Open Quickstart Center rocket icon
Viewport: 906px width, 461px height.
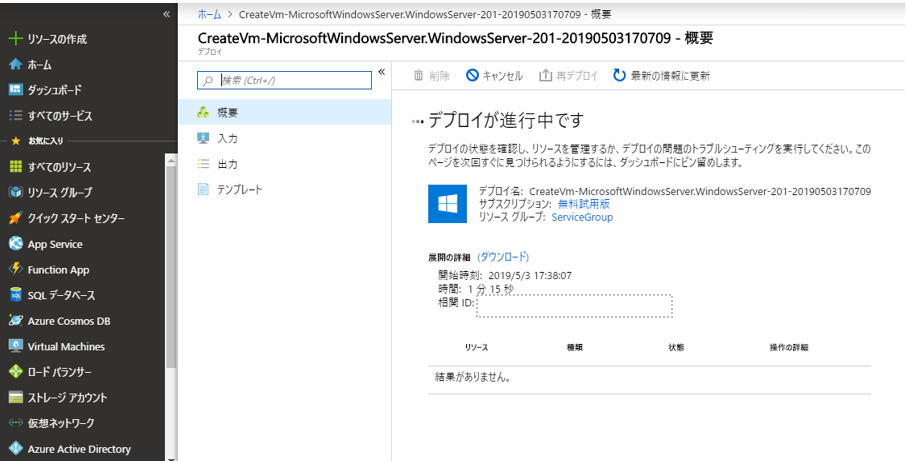pos(16,218)
